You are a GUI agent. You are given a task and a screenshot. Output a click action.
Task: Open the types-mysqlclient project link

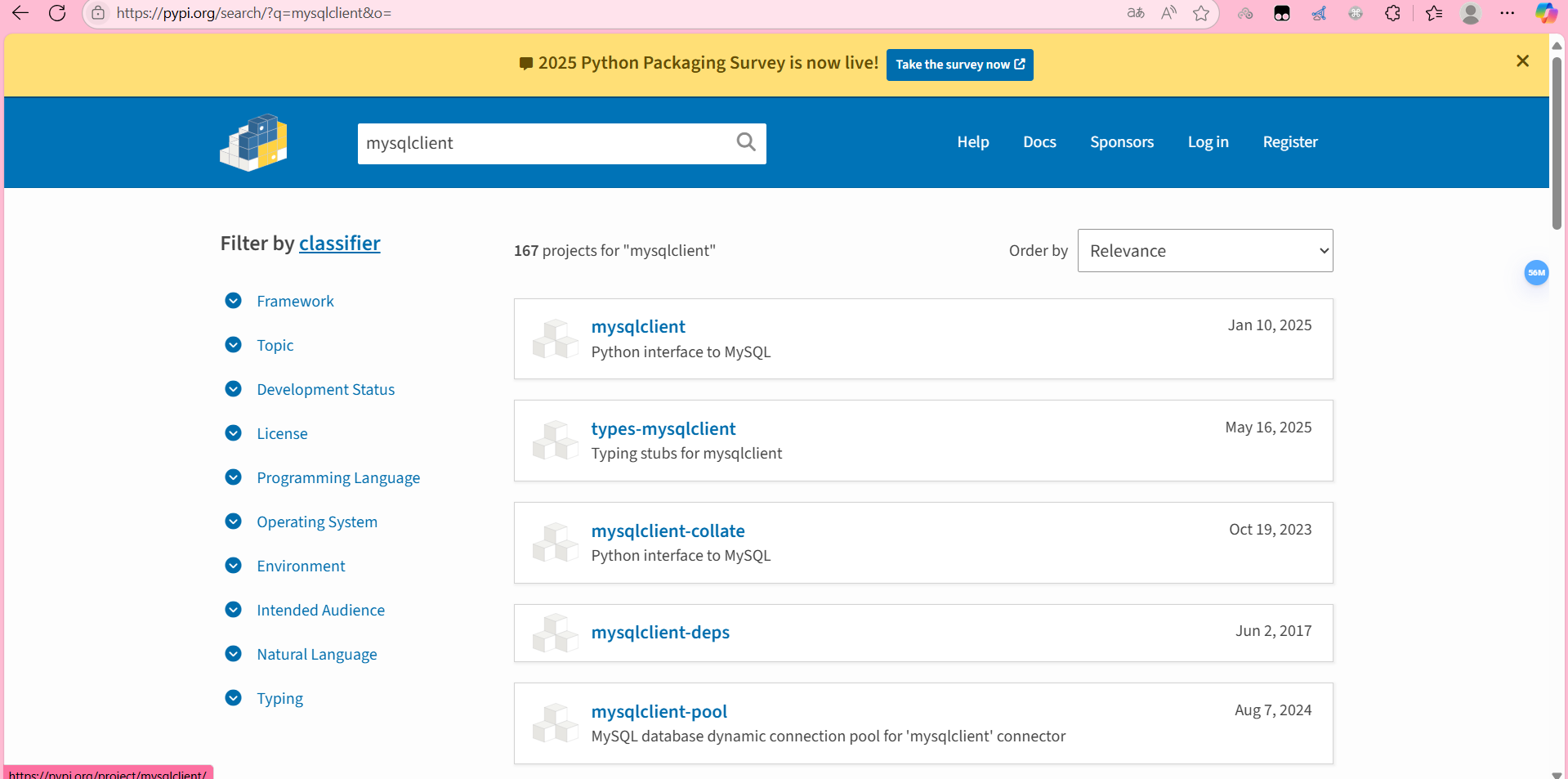[663, 429]
